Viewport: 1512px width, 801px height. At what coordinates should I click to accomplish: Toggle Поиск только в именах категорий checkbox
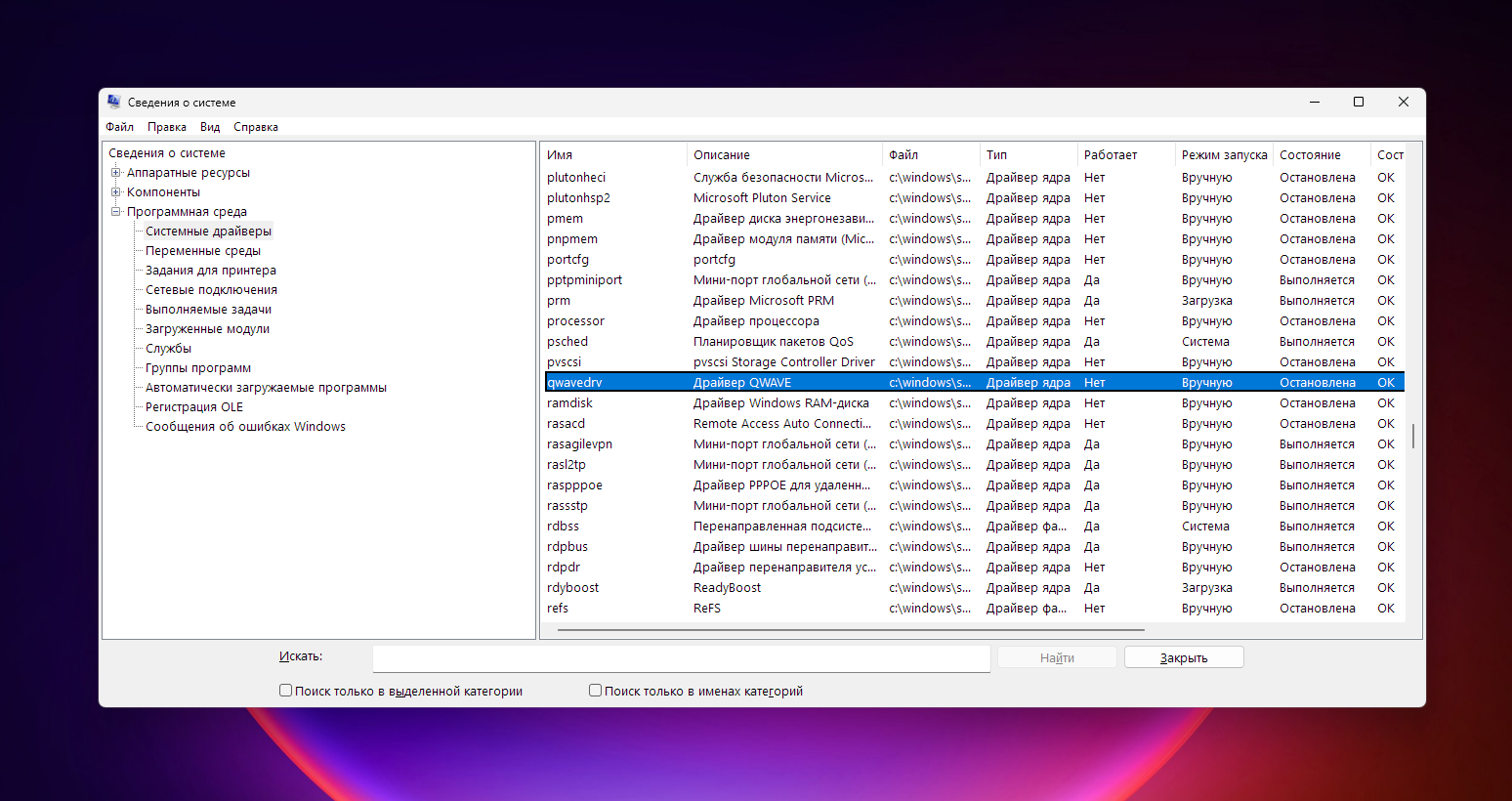point(595,691)
